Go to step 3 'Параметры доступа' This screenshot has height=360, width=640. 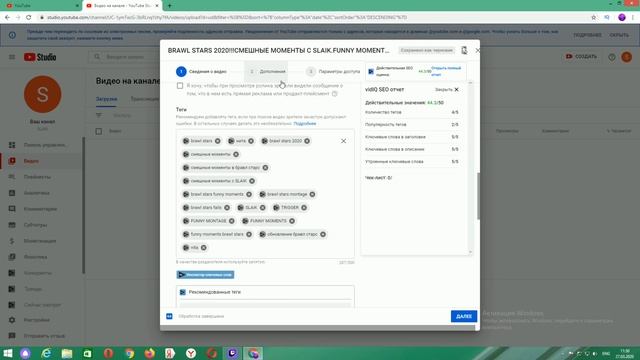coord(334,71)
